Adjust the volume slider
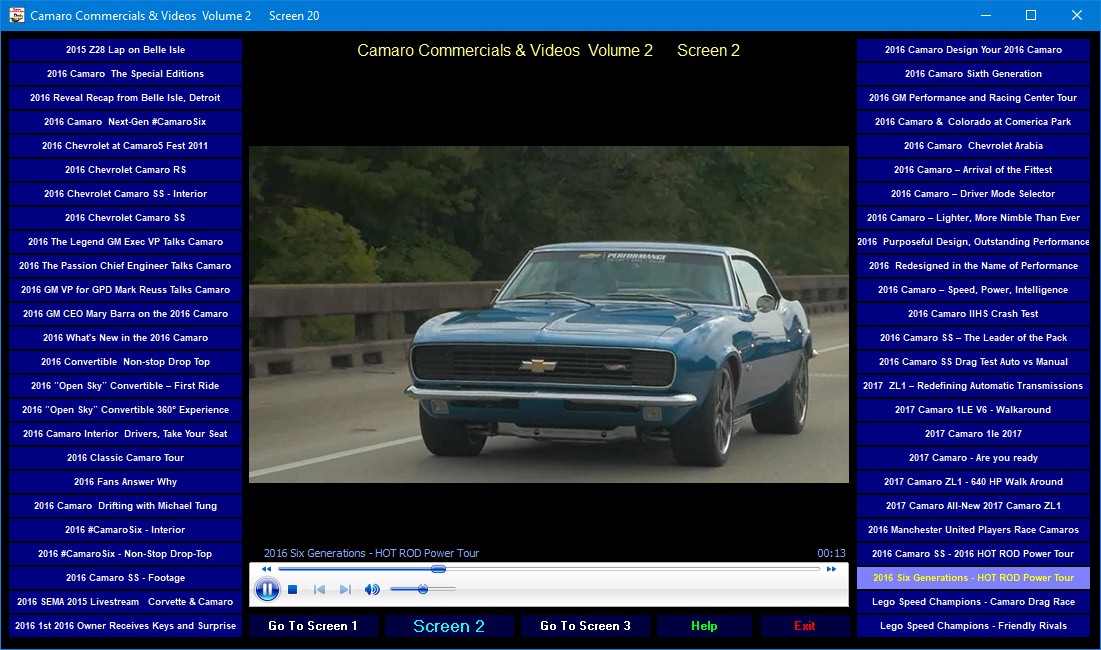This screenshot has height=650, width=1101. pos(423,590)
